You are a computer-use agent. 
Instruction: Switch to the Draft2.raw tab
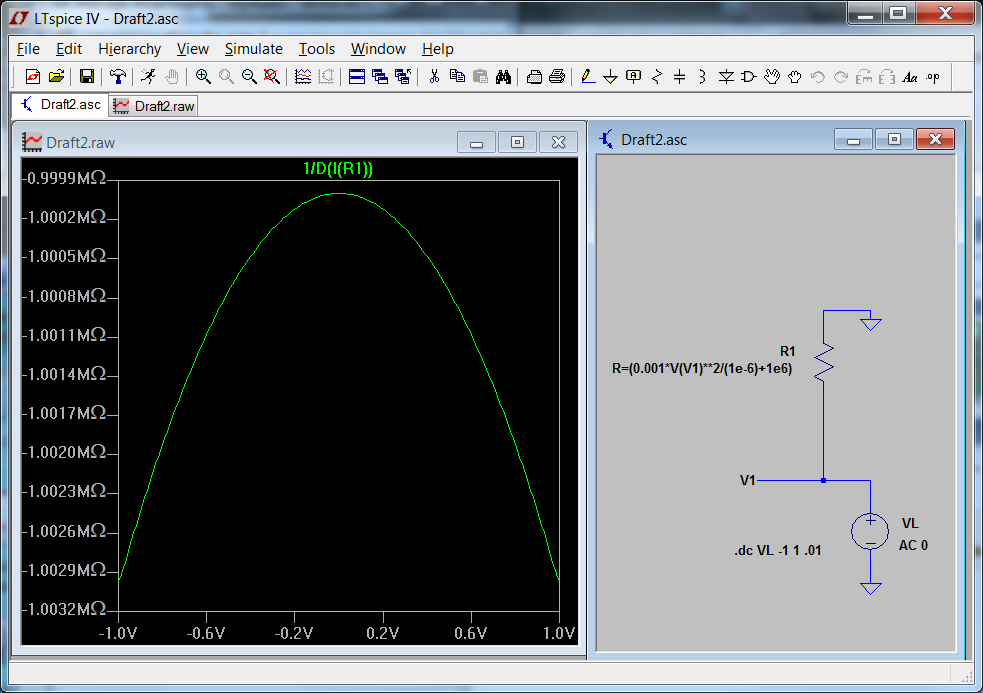coord(154,106)
